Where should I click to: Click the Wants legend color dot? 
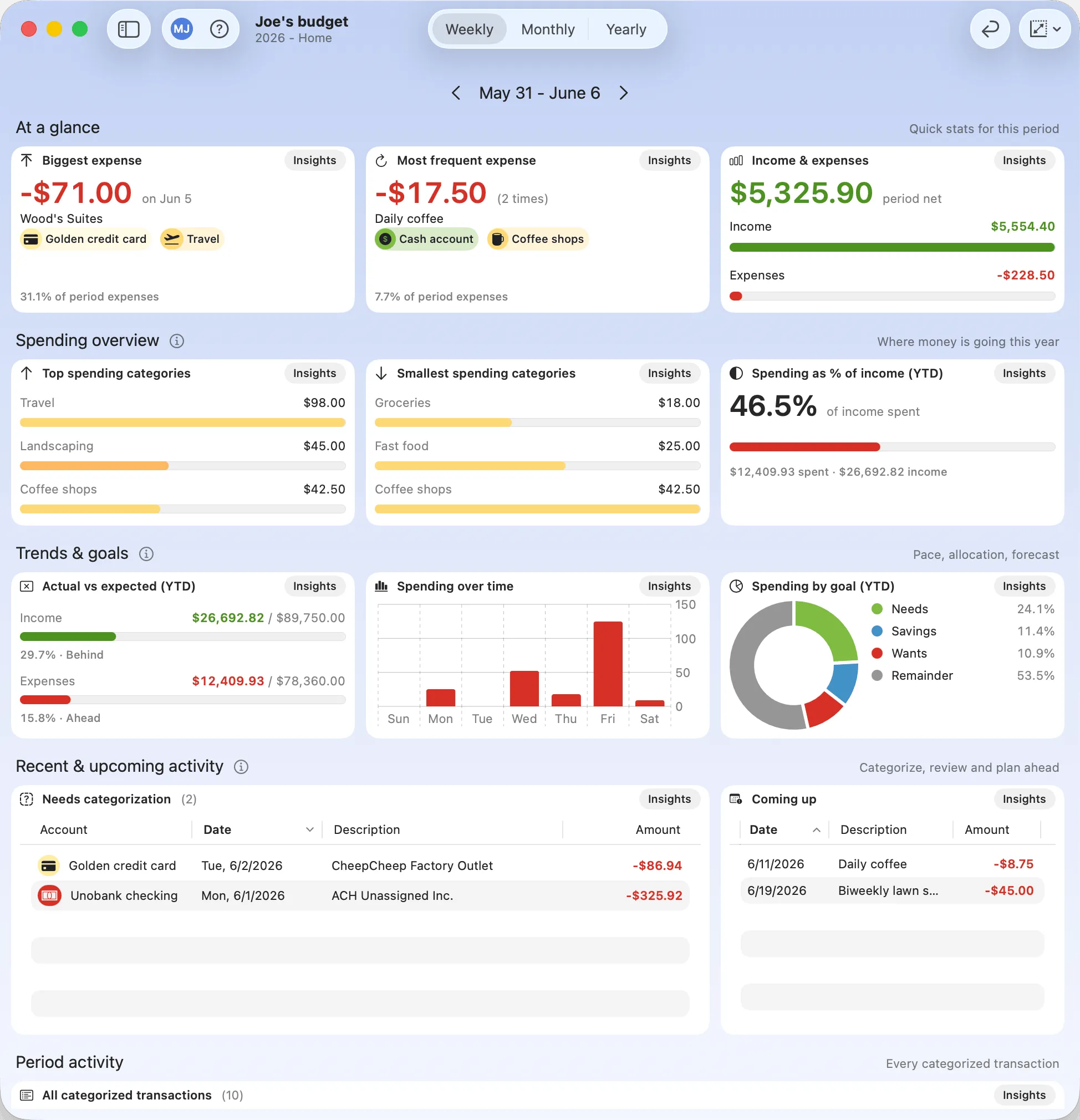[x=877, y=654]
